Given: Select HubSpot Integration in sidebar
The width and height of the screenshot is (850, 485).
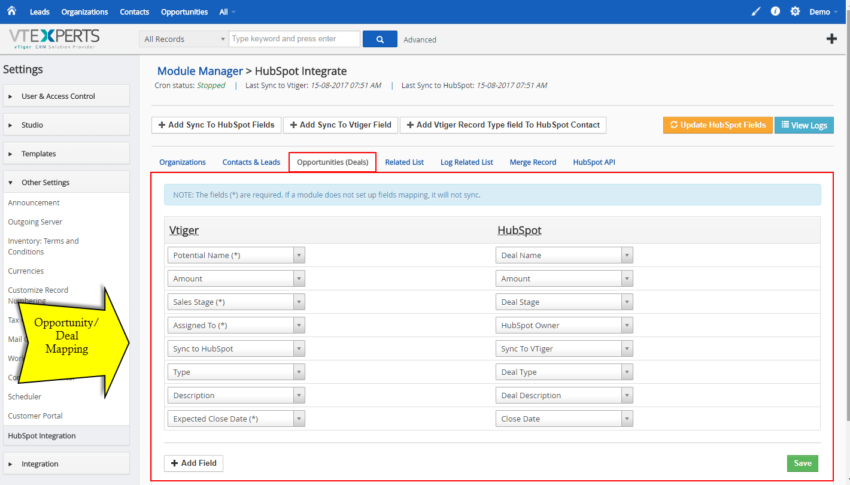Looking at the screenshot, I should pyautogui.click(x=66, y=436).
